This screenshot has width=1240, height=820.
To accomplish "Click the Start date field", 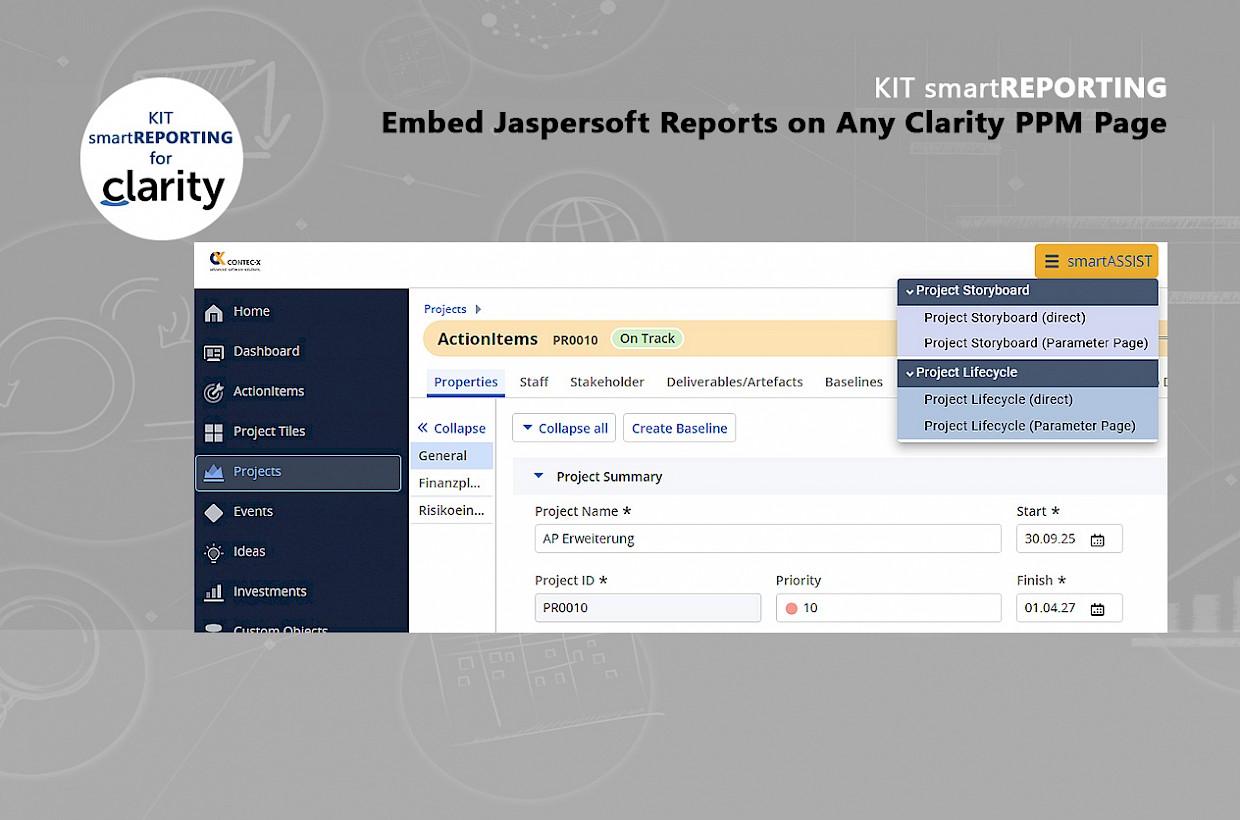I will 1069,538.
